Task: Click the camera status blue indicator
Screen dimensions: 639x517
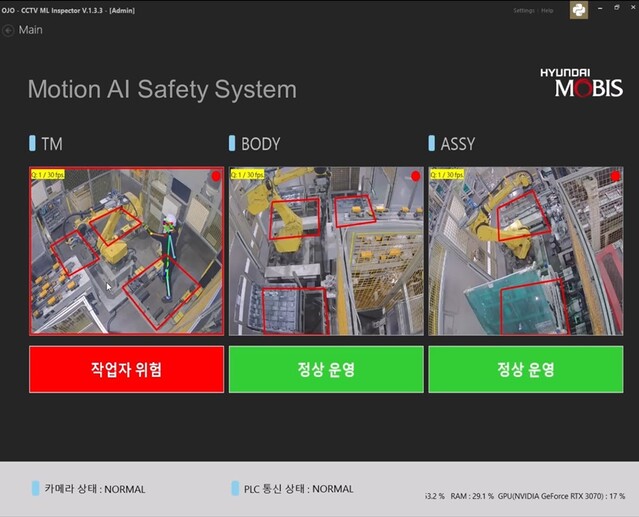Action: [x=35, y=489]
